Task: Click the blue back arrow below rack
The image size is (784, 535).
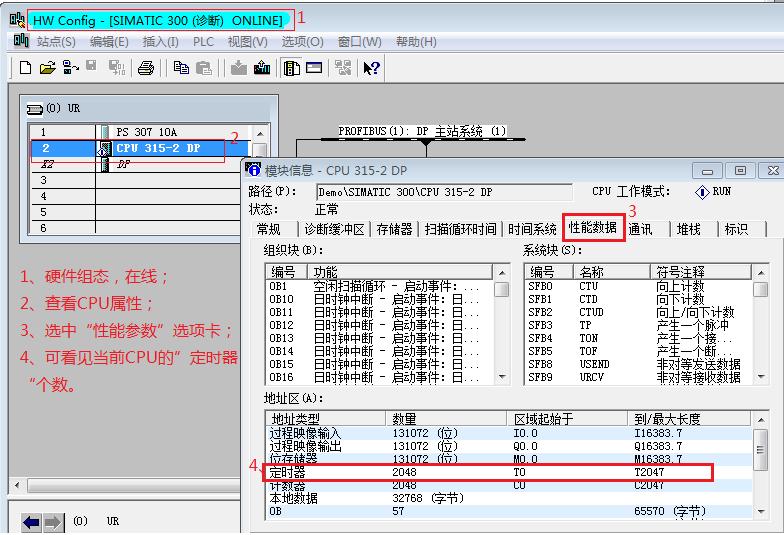Action: (32, 522)
